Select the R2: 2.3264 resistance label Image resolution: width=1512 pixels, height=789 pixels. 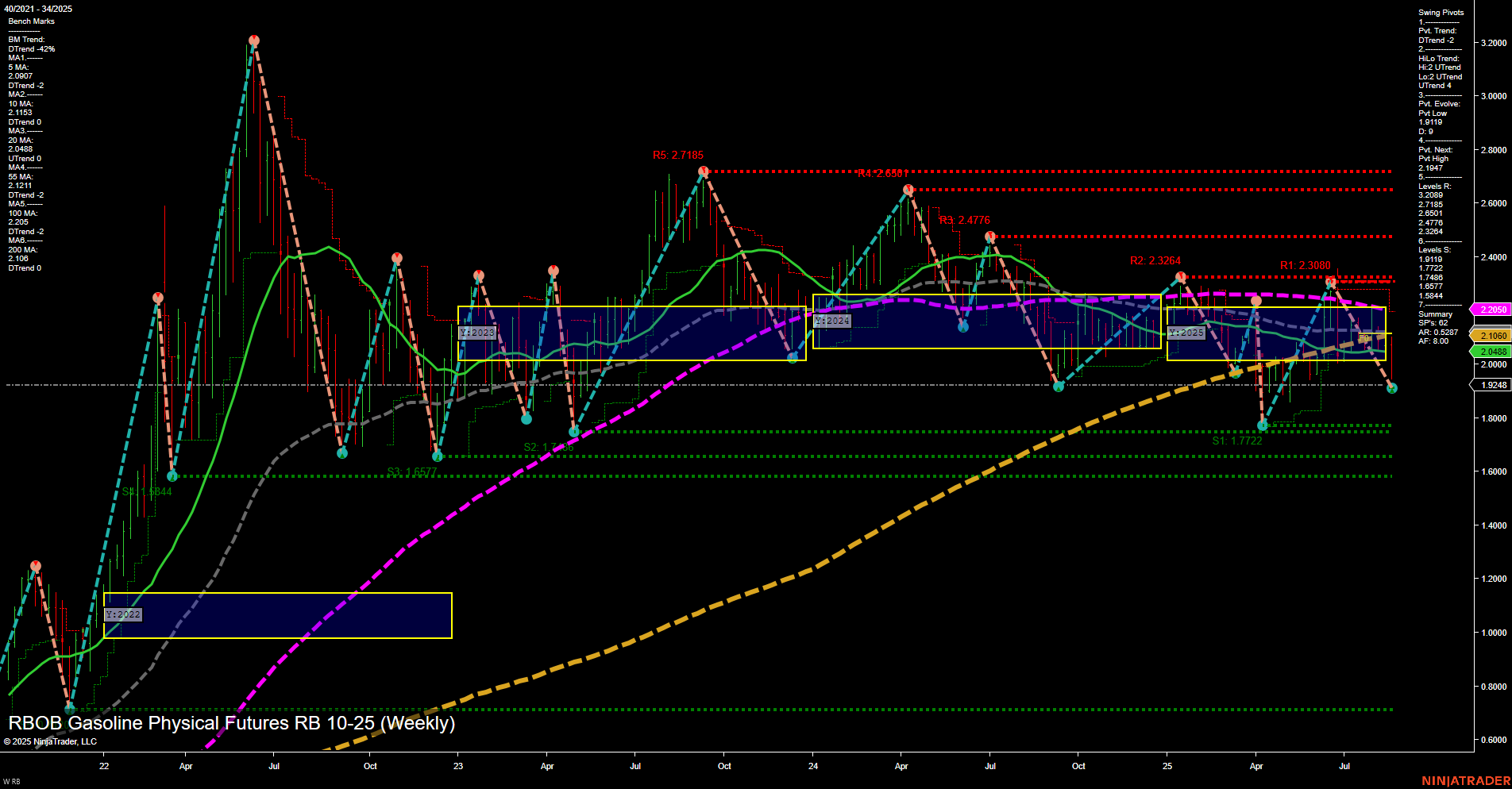[x=1155, y=260]
